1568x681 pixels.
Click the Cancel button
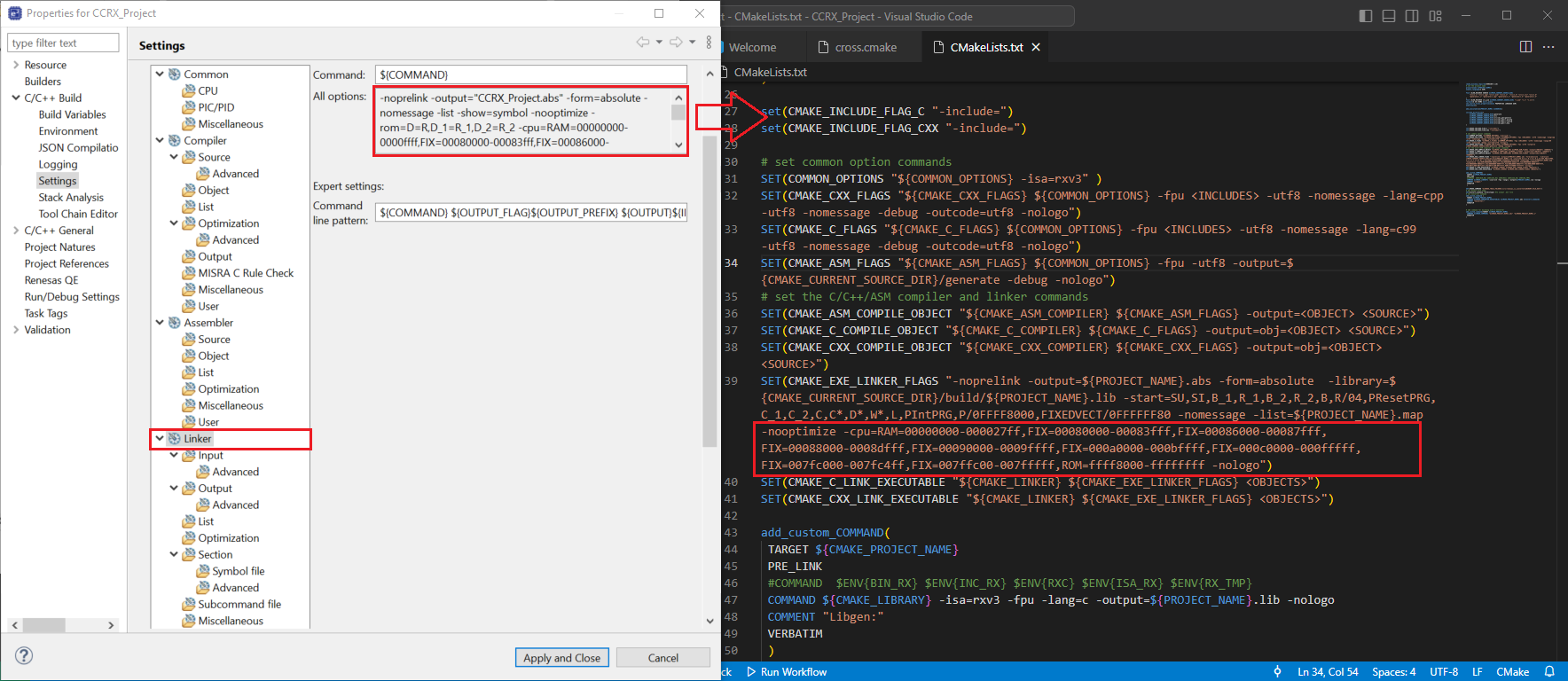(x=663, y=657)
